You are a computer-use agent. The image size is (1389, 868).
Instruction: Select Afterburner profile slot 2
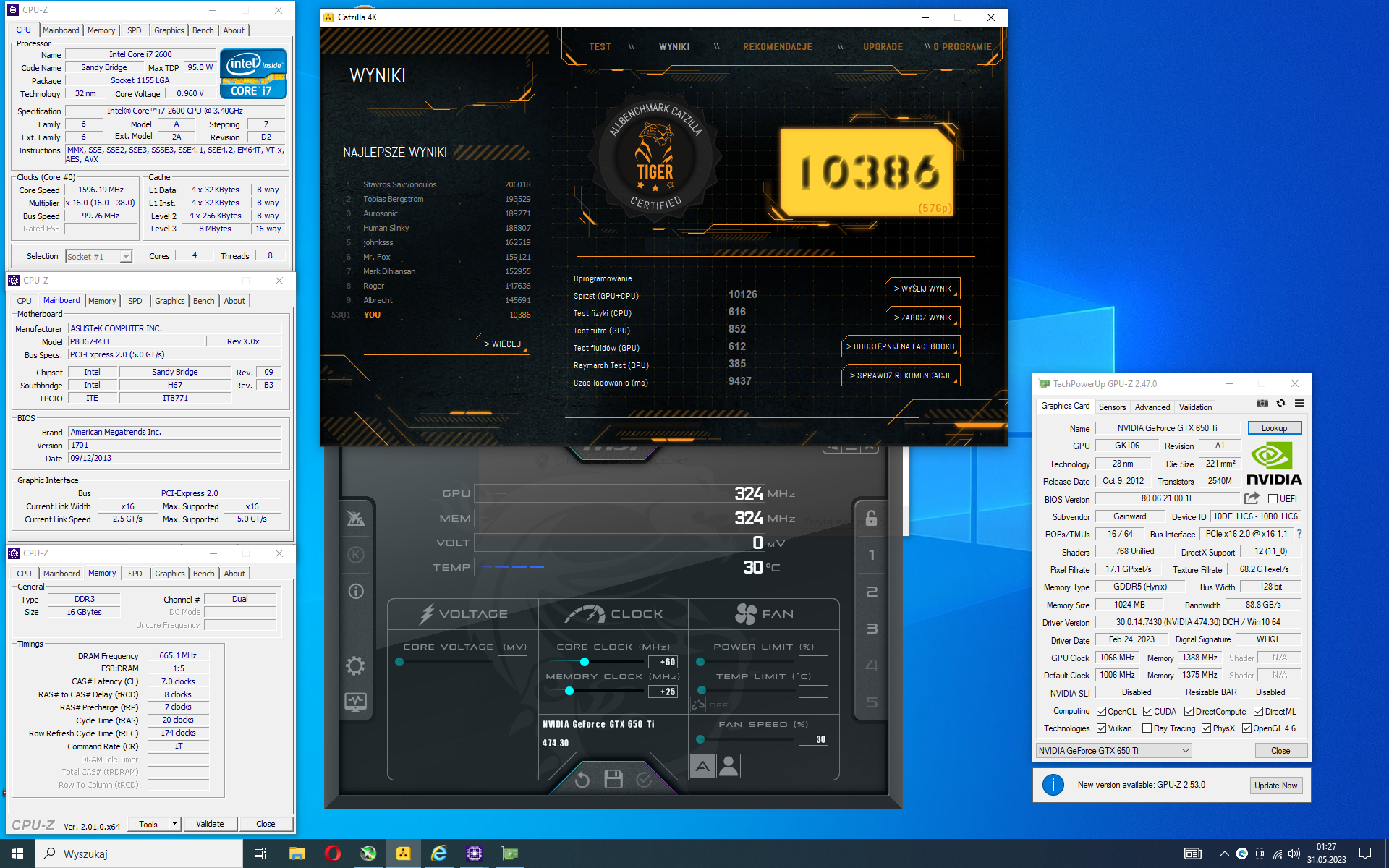871,592
